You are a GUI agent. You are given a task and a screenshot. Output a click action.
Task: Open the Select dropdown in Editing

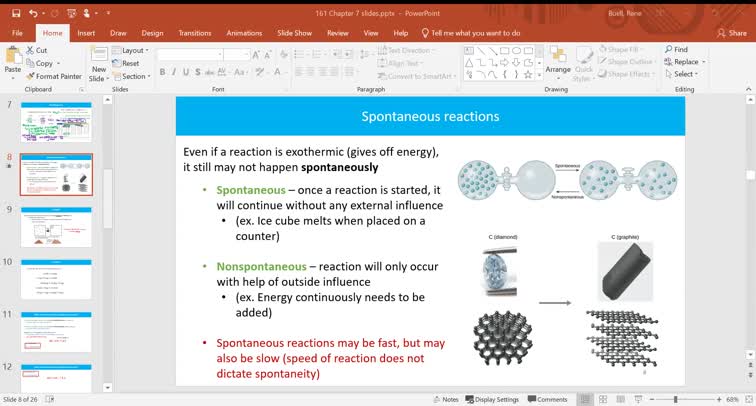[685, 74]
